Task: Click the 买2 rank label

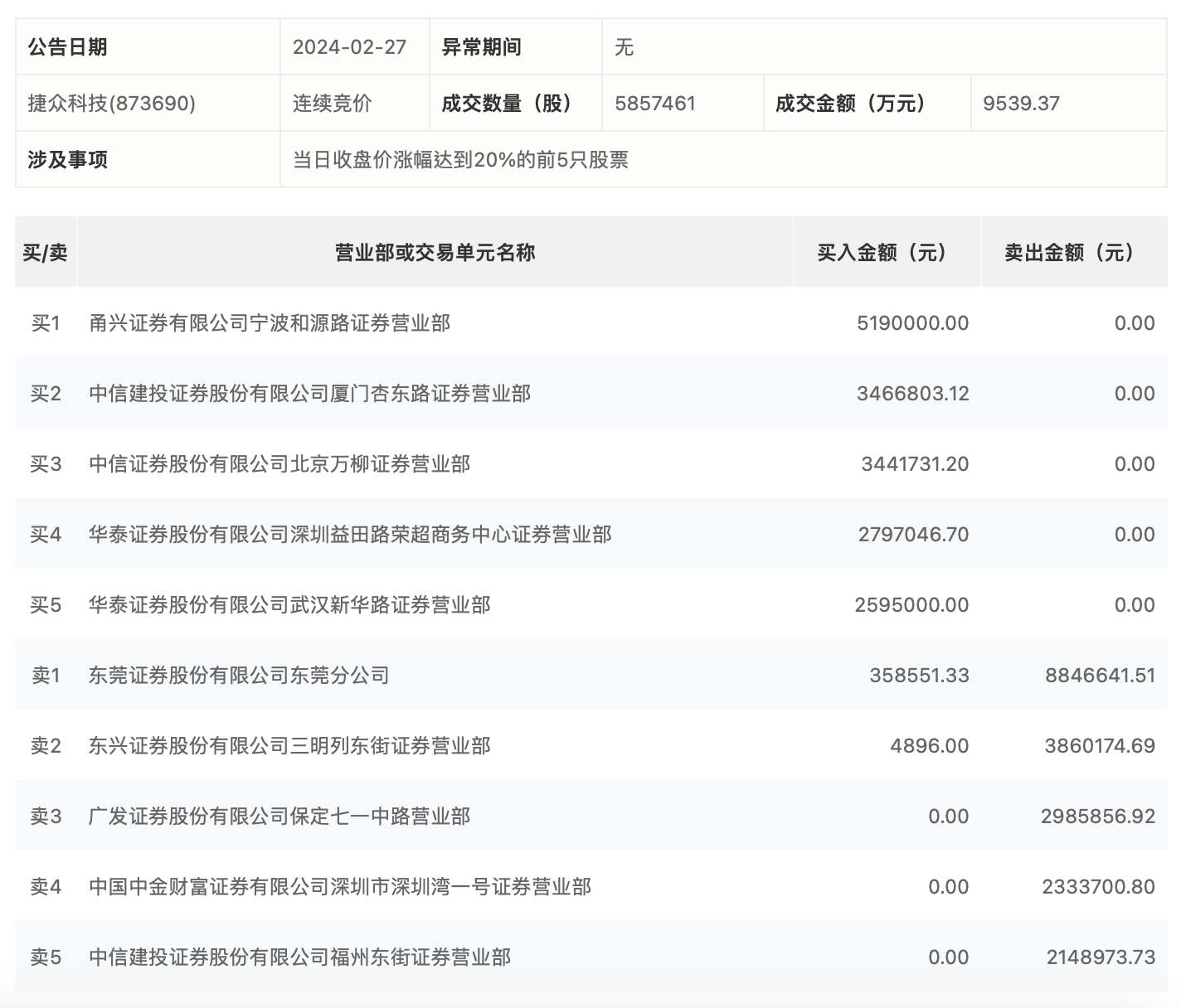Action: click(46, 393)
